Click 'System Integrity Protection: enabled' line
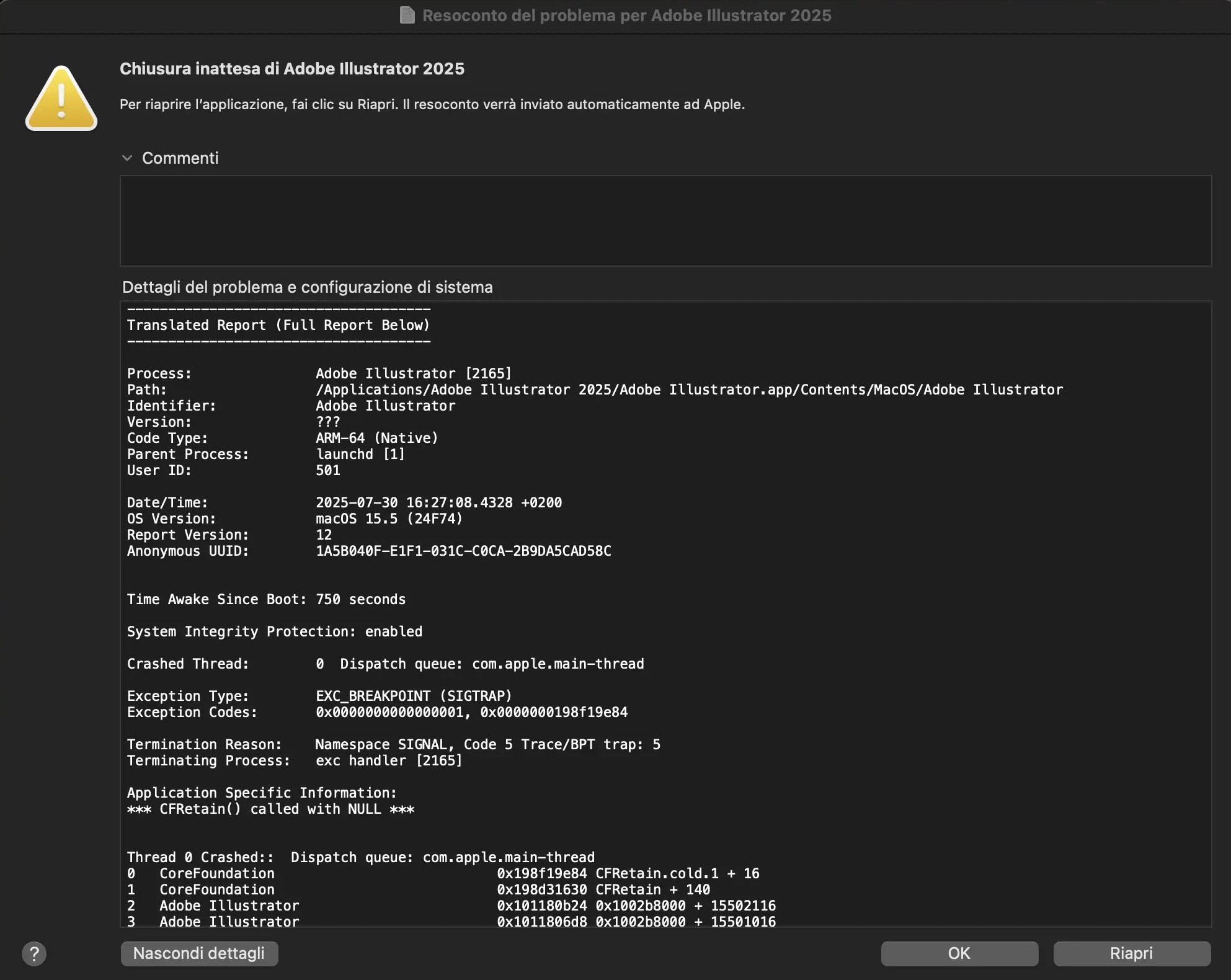This screenshot has width=1231, height=980. click(275, 631)
